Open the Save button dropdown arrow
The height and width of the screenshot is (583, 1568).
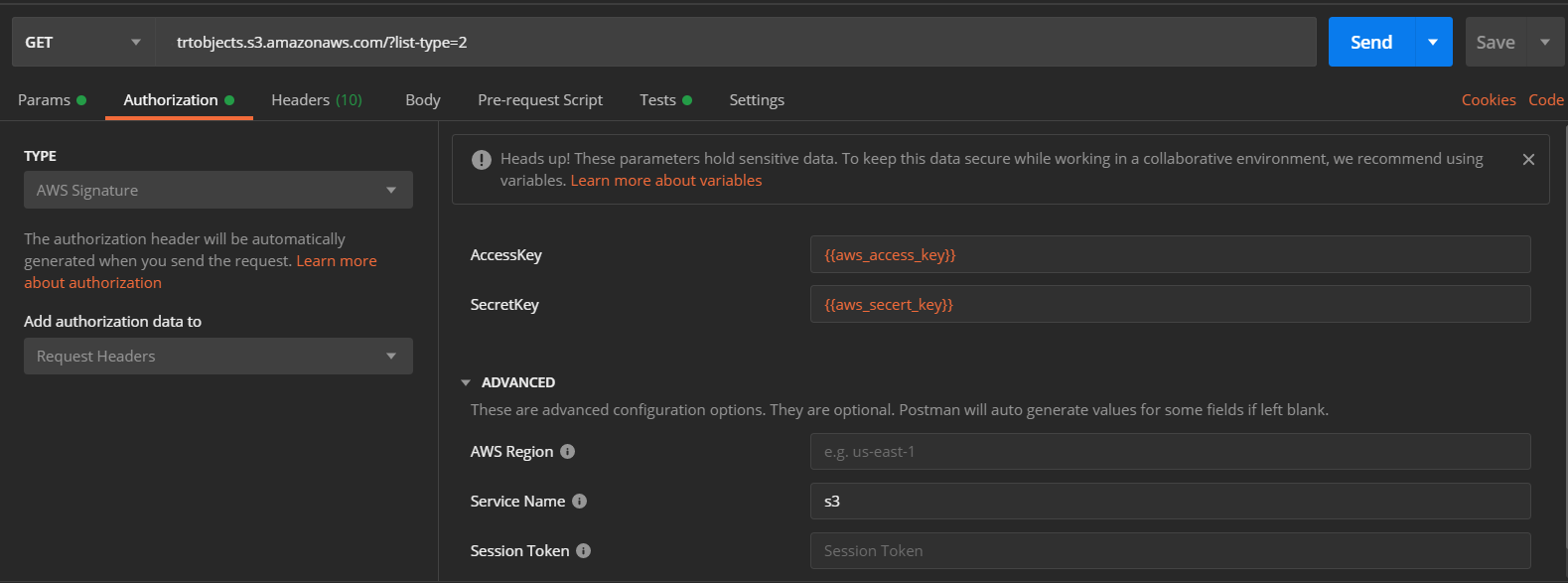coord(1545,42)
